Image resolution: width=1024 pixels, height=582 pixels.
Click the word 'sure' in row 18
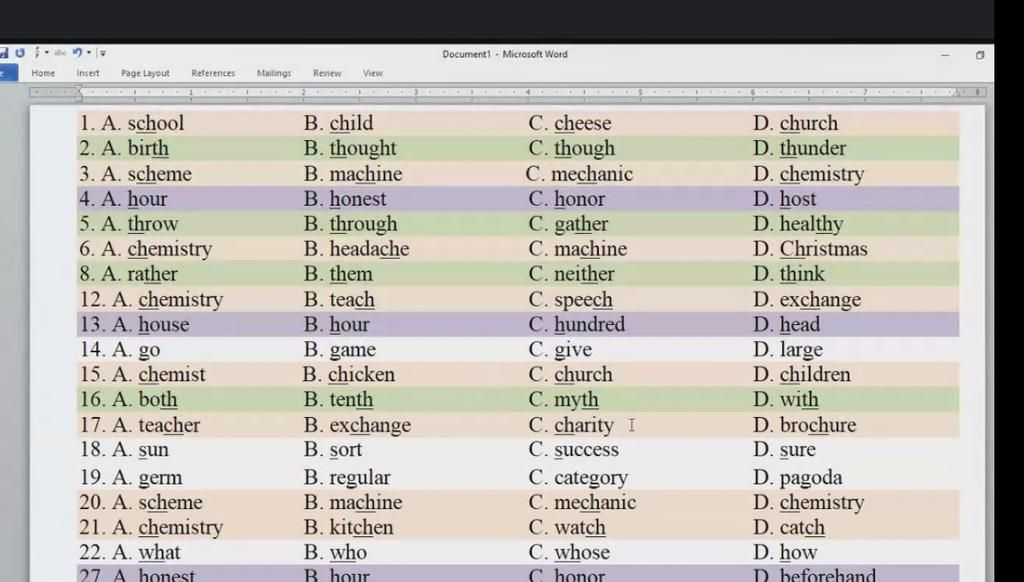[x=797, y=449]
